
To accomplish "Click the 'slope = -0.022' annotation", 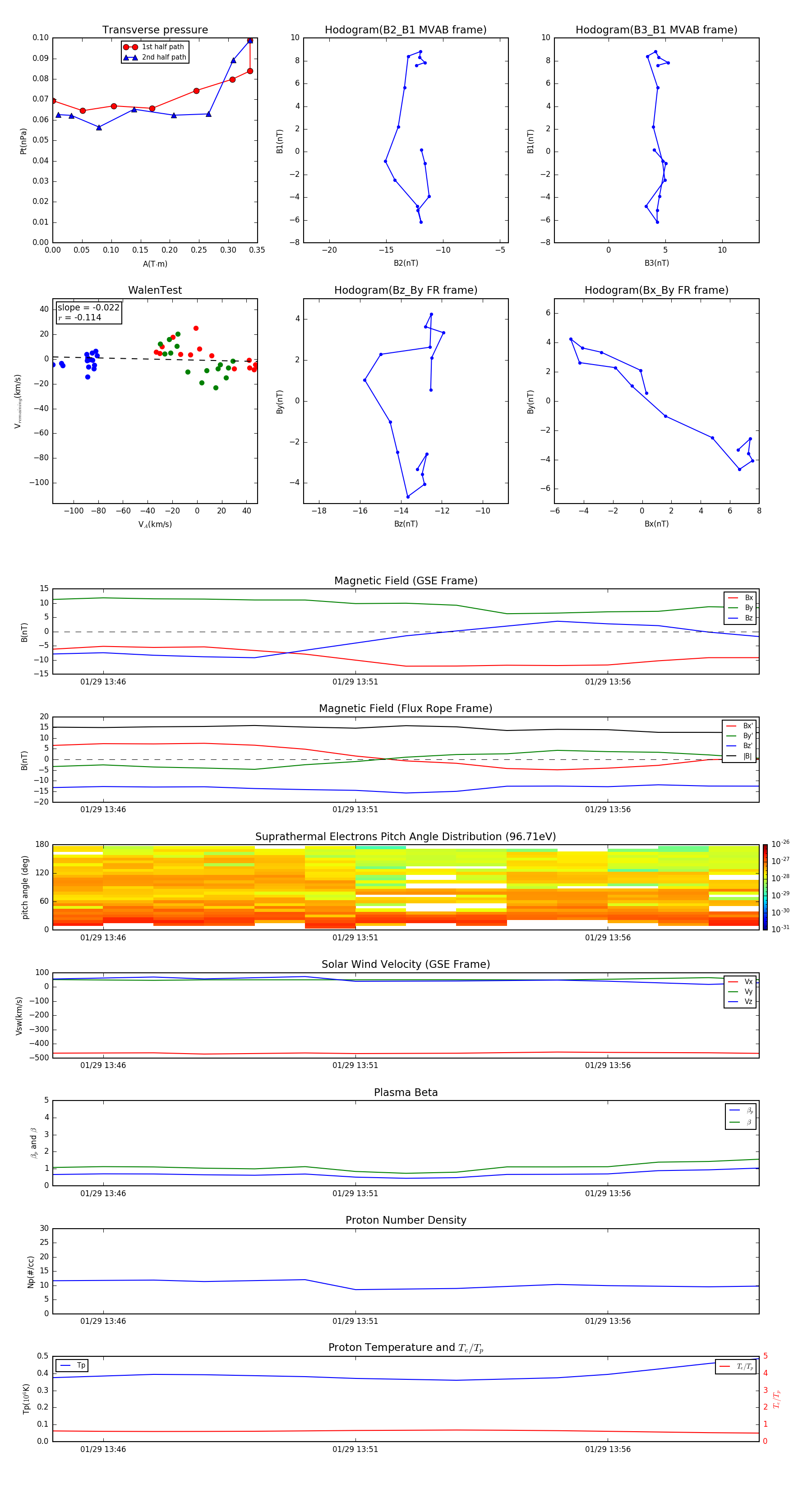I will coord(88,308).
